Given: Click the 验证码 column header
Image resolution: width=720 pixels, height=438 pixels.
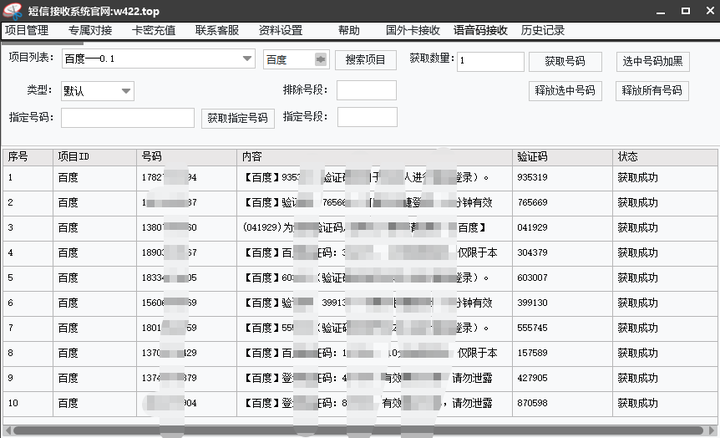Looking at the screenshot, I should 562,157.
